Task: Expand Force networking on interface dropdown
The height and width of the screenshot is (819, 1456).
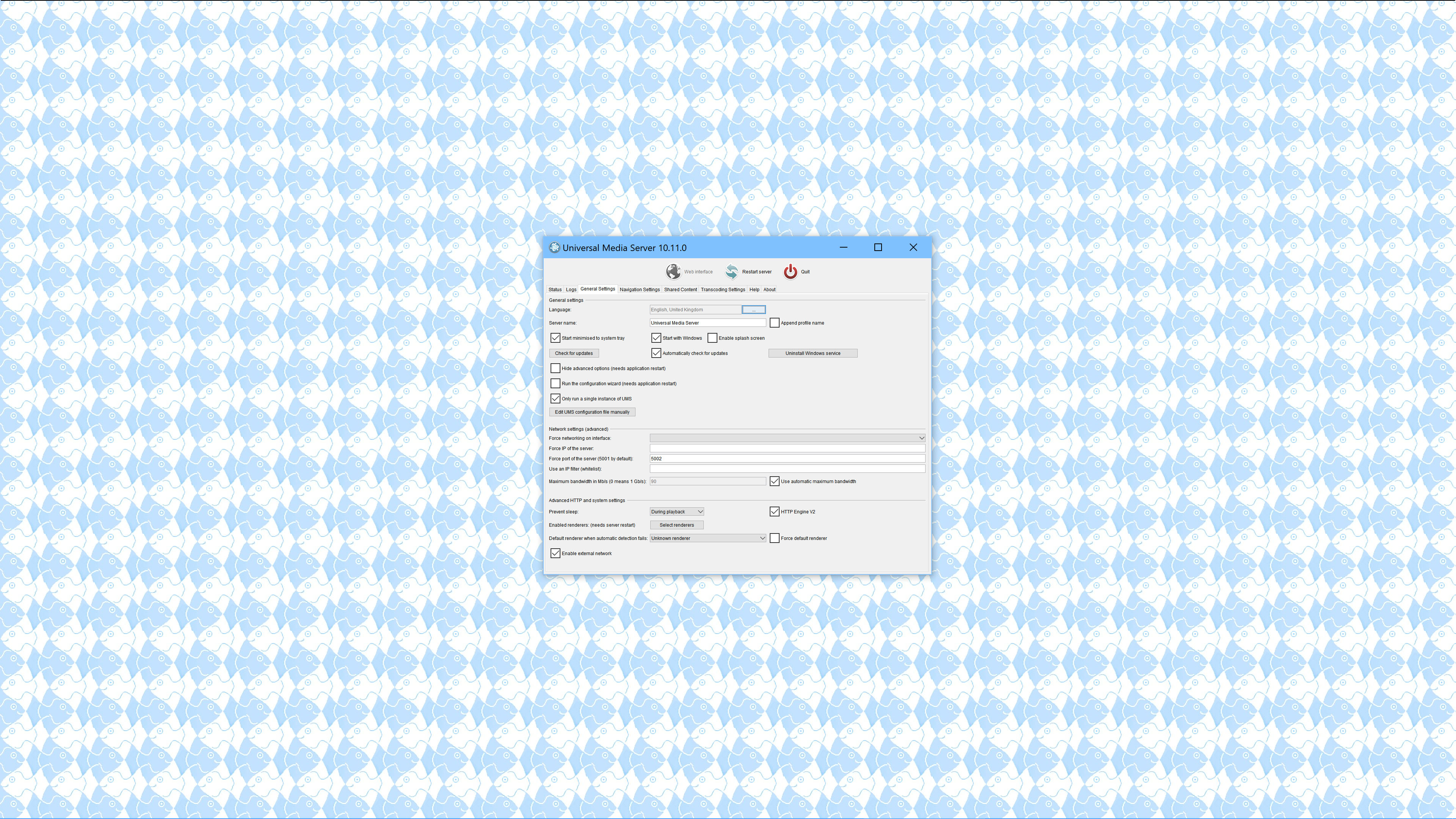Action: (x=788, y=438)
